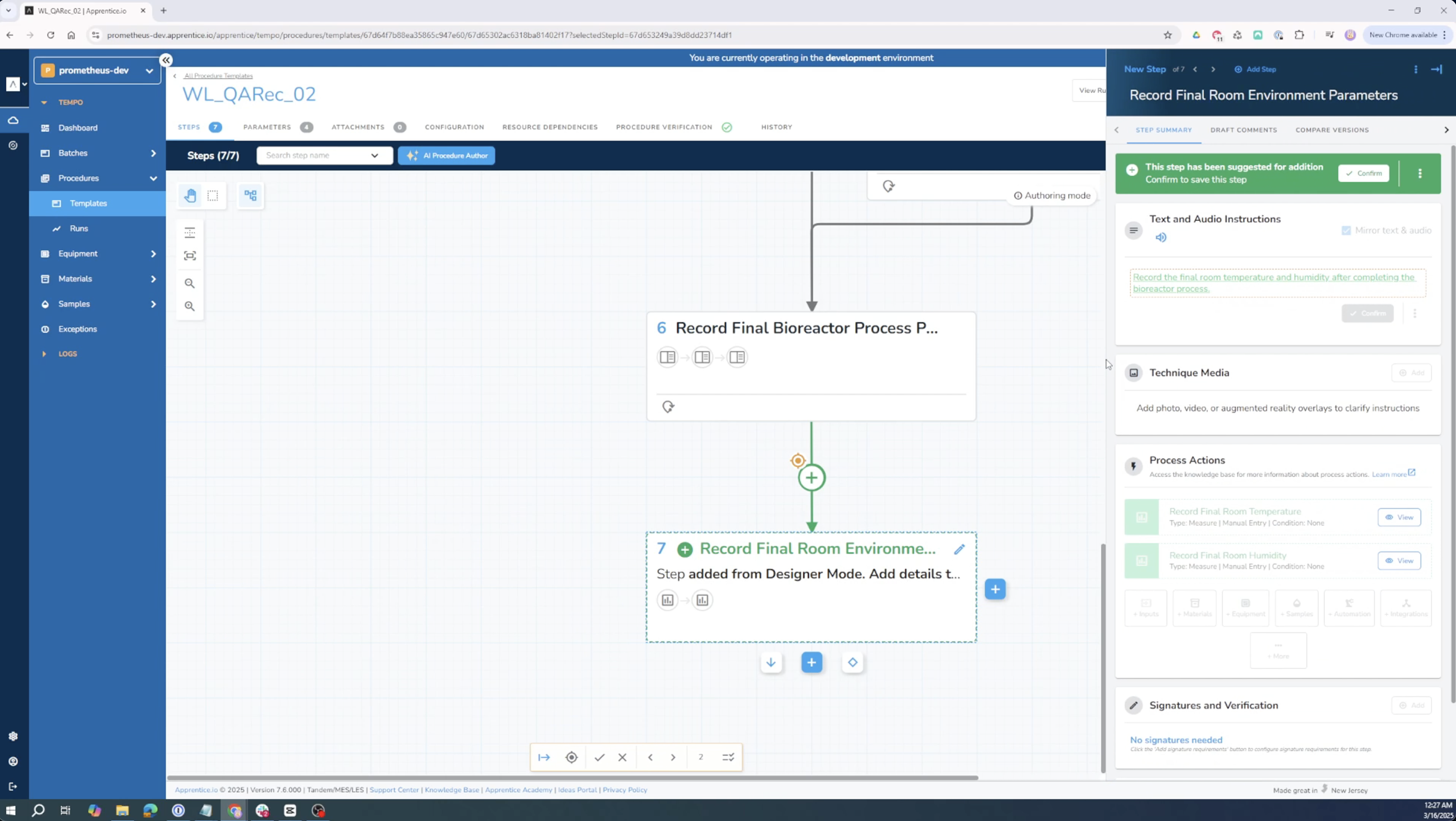Image resolution: width=1456 pixels, height=821 pixels.
Task: Click logout icon in far-left rail
Action: click(13, 787)
